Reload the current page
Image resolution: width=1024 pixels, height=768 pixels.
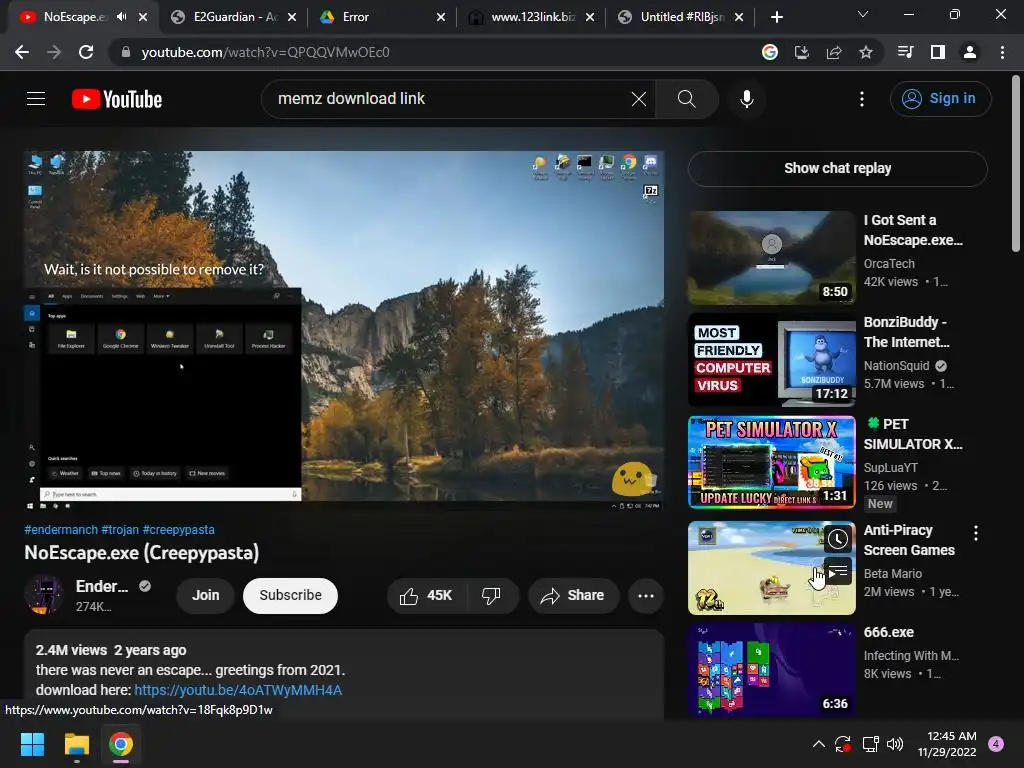[86, 52]
